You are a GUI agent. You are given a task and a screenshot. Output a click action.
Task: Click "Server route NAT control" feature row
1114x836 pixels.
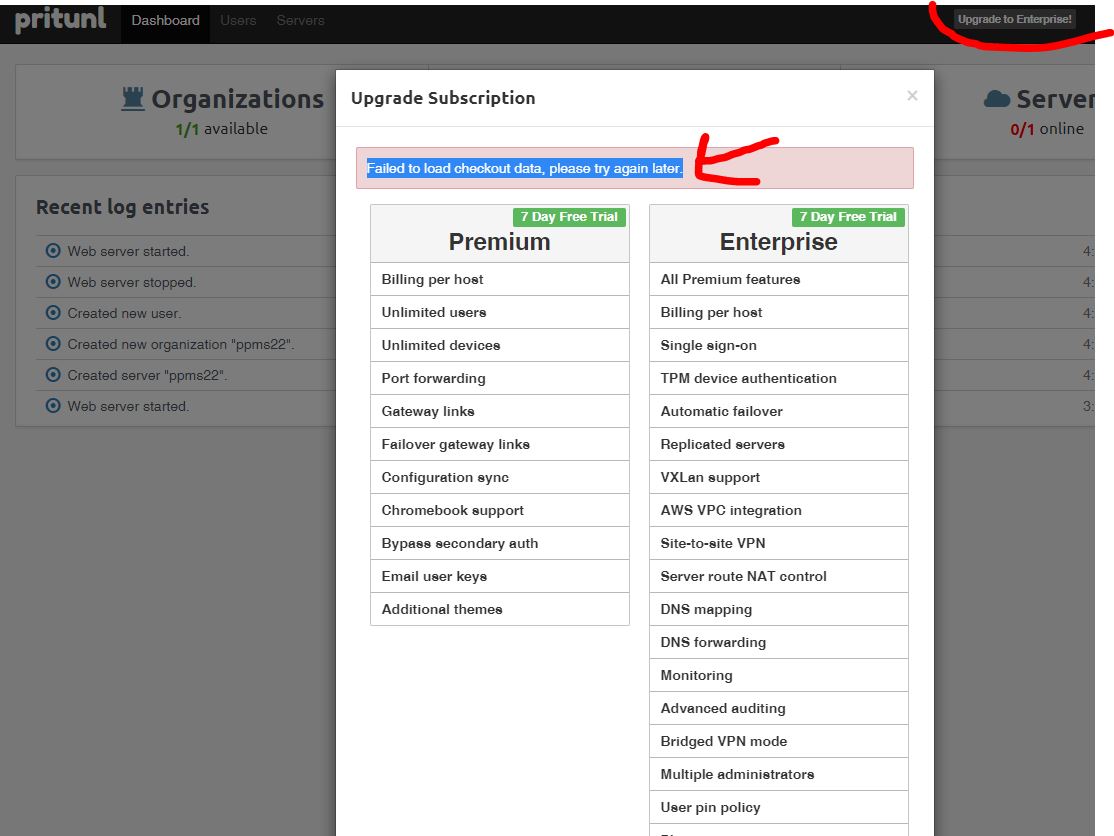coord(779,577)
